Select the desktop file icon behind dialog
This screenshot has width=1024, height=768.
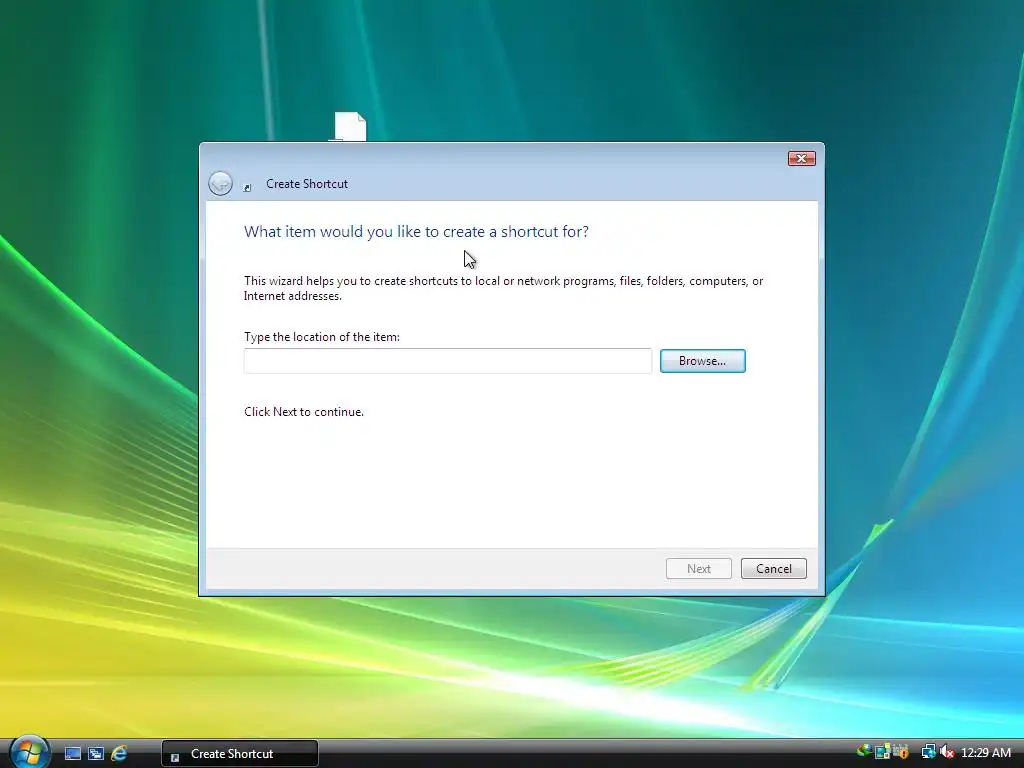350,127
